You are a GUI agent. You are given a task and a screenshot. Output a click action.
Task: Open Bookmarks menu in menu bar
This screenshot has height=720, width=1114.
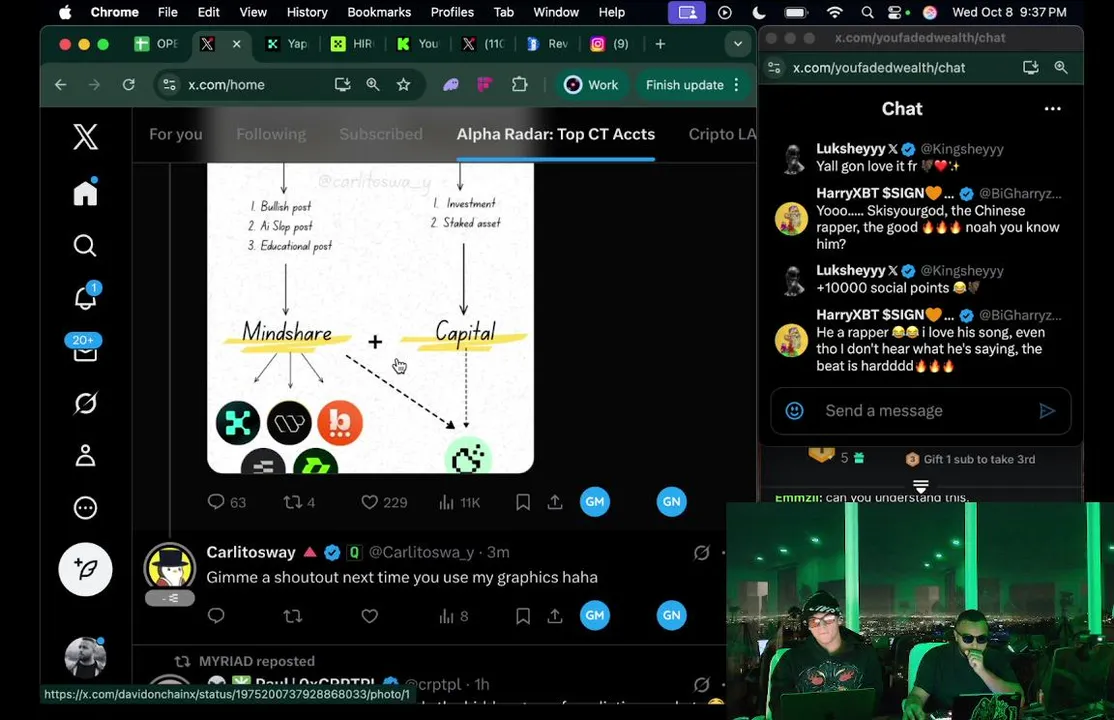tap(379, 12)
